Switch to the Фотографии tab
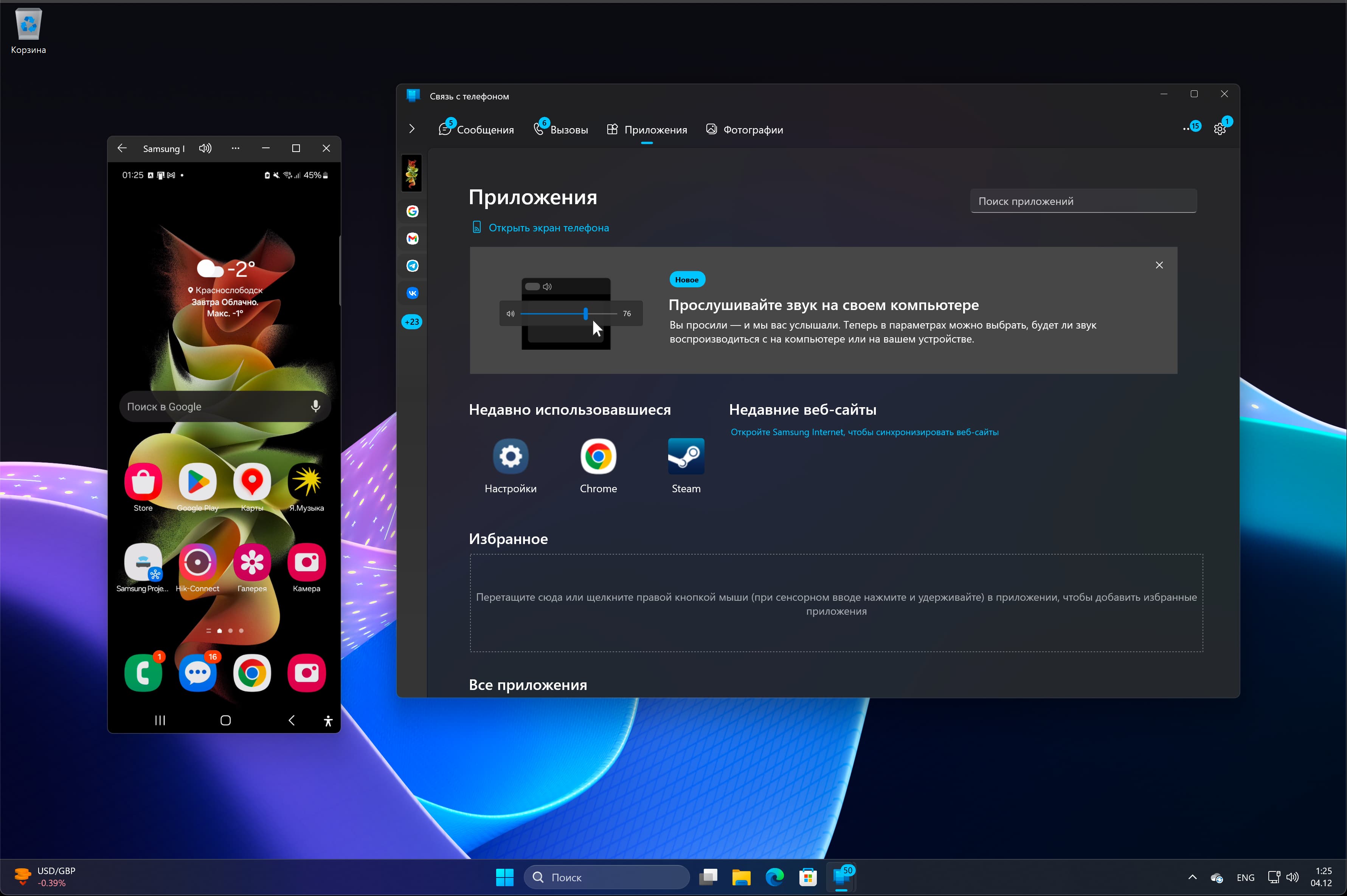1347x896 pixels. click(x=745, y=130)
